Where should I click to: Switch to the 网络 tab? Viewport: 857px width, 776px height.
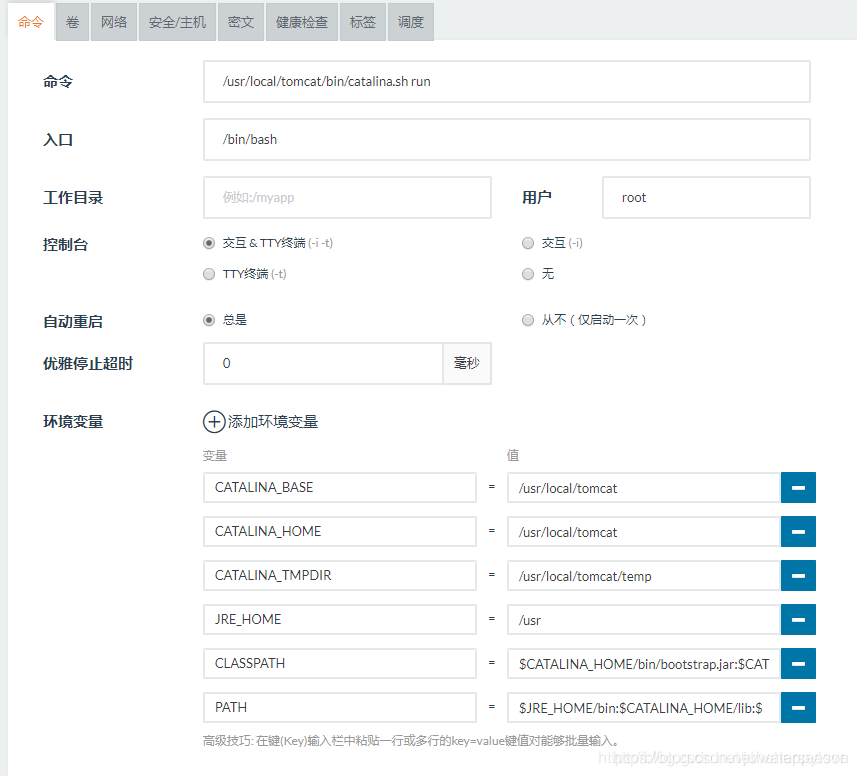click(x=114, y=22)
